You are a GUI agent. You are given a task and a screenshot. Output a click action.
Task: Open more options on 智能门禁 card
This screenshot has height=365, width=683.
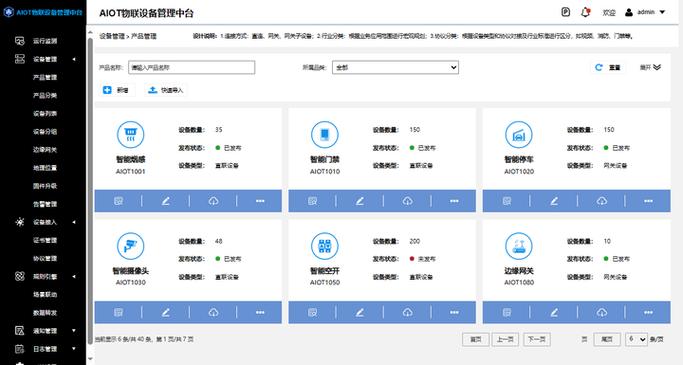(x=454, y=201)
